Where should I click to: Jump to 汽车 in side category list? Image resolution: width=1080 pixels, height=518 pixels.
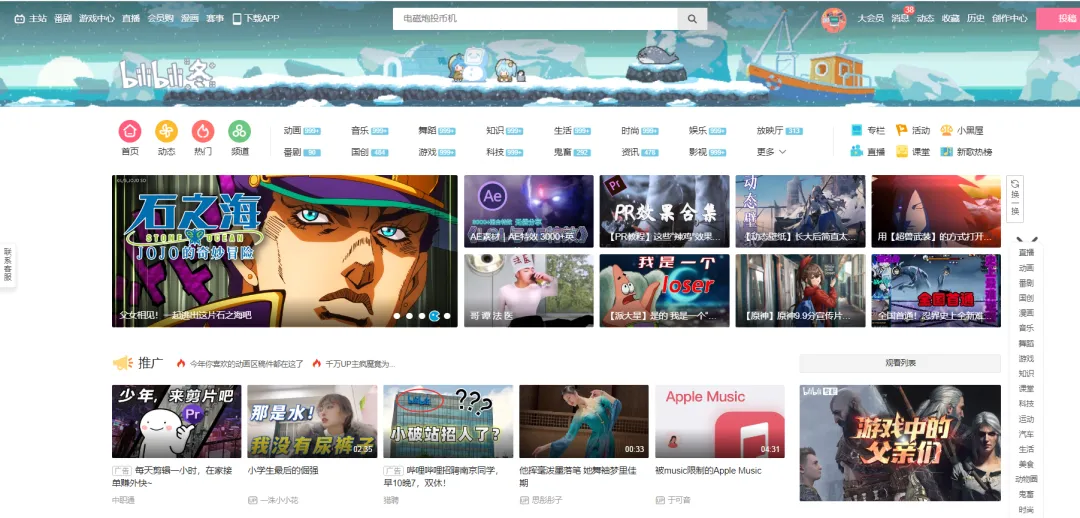[1026, 434]
